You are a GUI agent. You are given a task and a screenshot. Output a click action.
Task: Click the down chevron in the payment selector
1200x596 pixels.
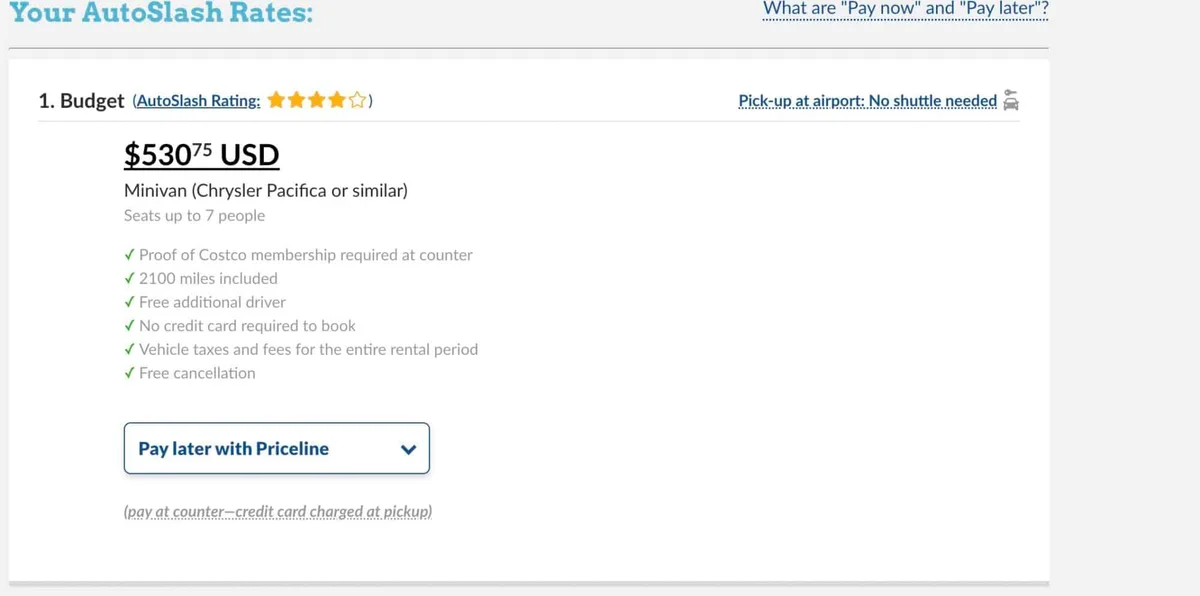tap(408, 449)
